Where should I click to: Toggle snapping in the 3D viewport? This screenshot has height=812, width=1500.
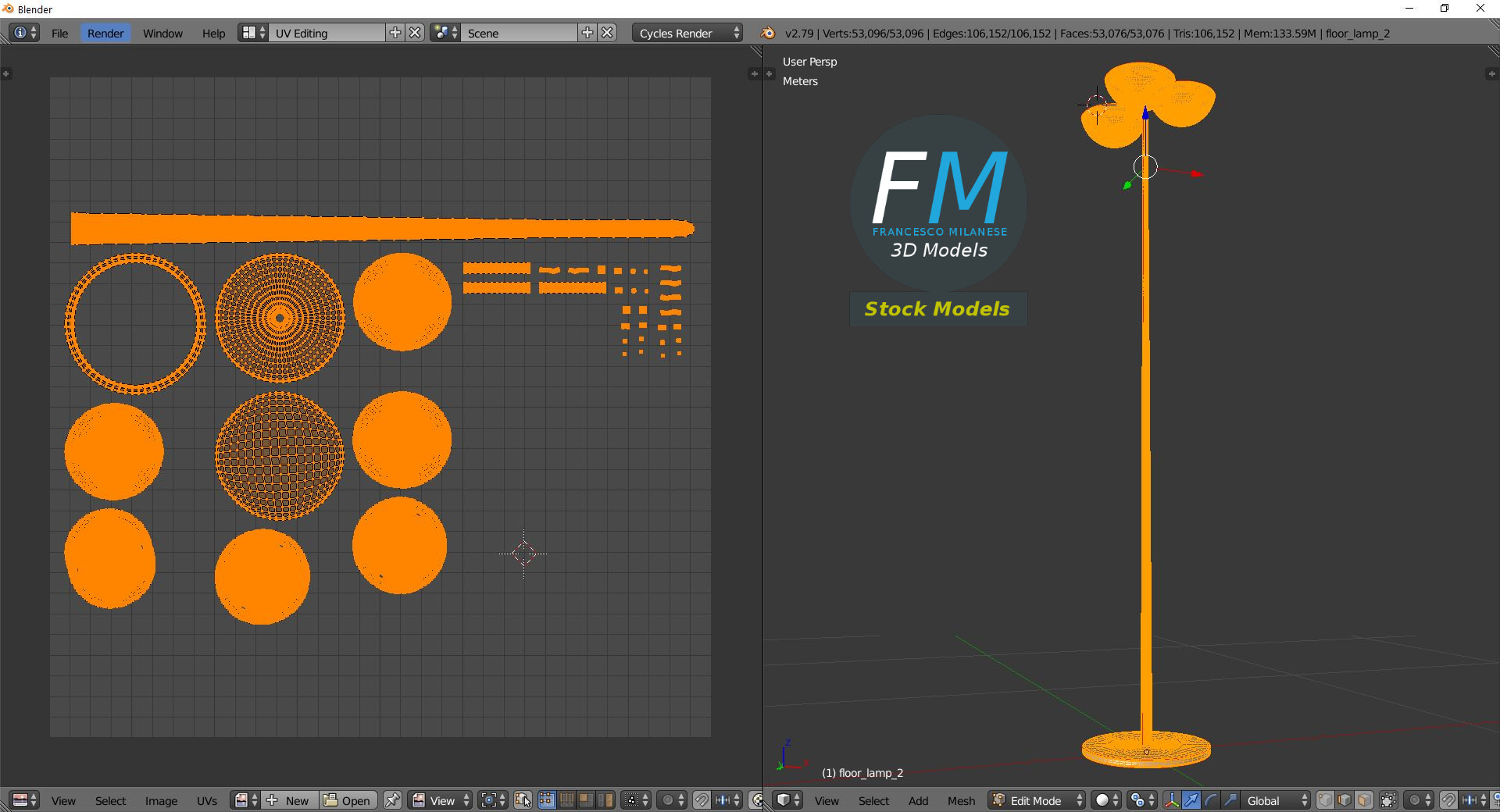pos(1448,800)
